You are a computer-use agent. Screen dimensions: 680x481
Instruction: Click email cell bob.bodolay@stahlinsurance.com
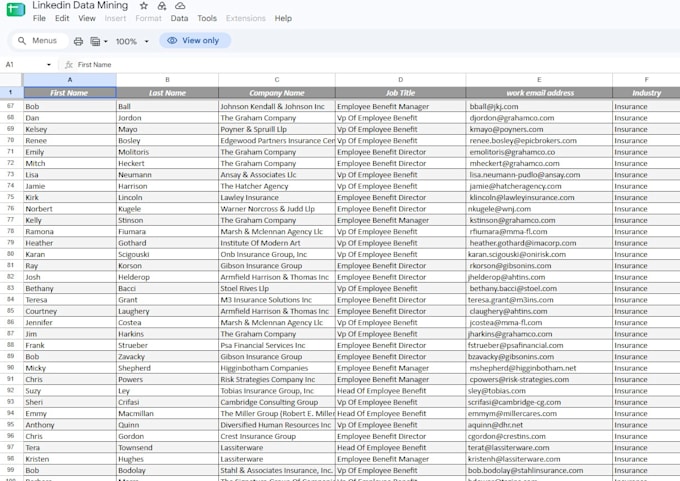tap(539, 470)
